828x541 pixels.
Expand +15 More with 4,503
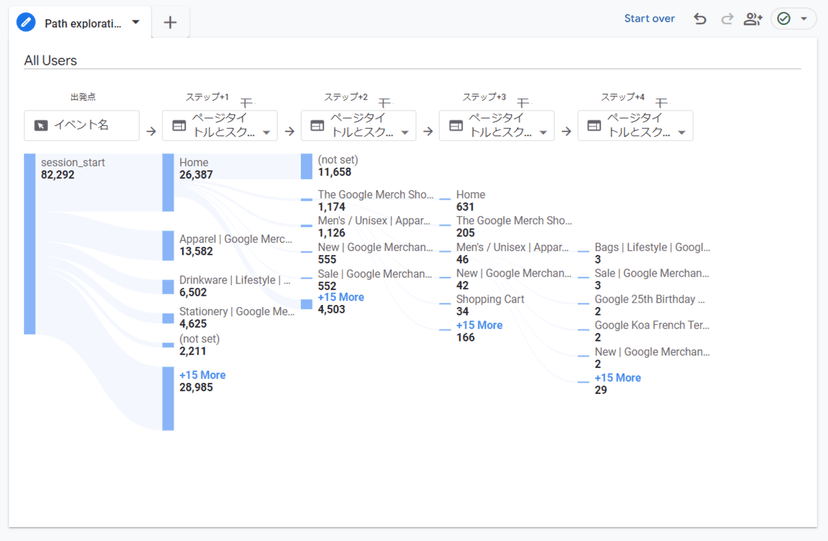[341, 297]
